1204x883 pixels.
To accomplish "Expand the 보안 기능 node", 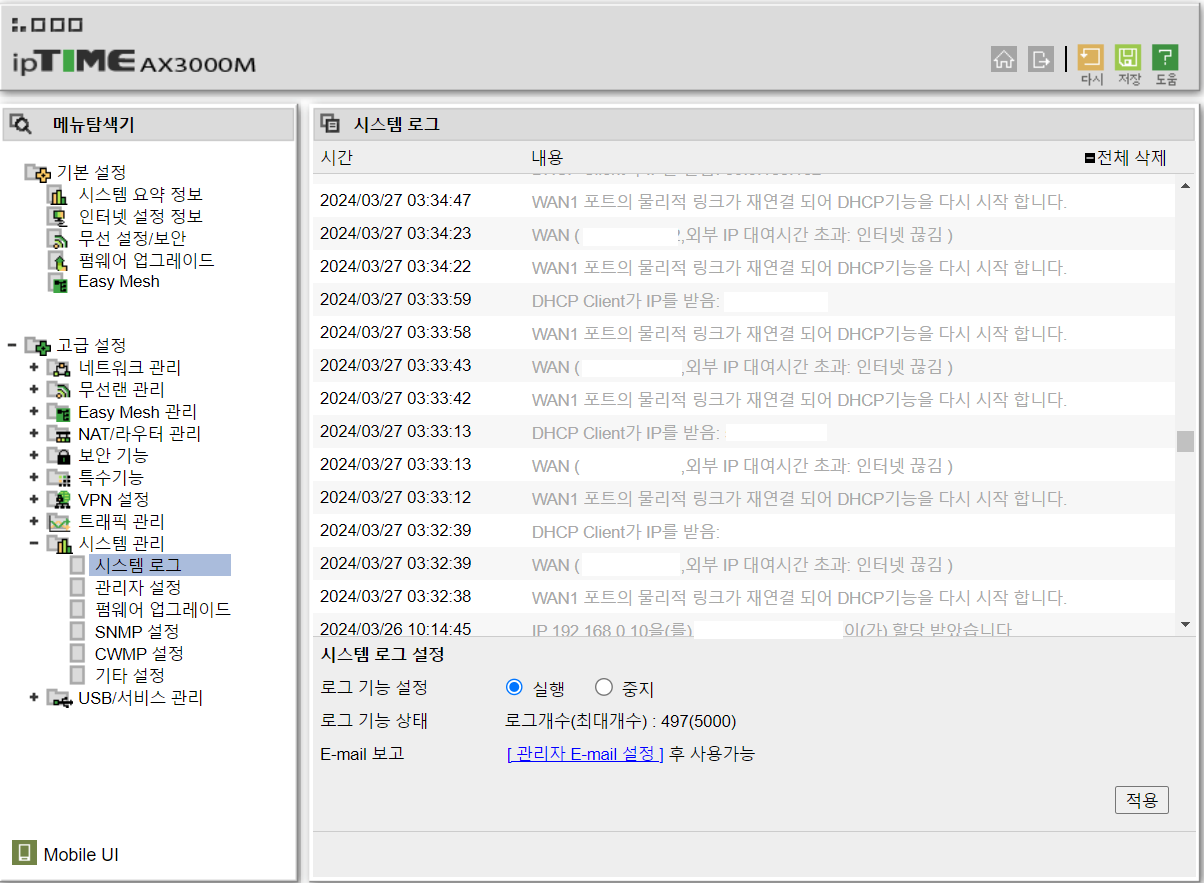I will click(34, 455).
